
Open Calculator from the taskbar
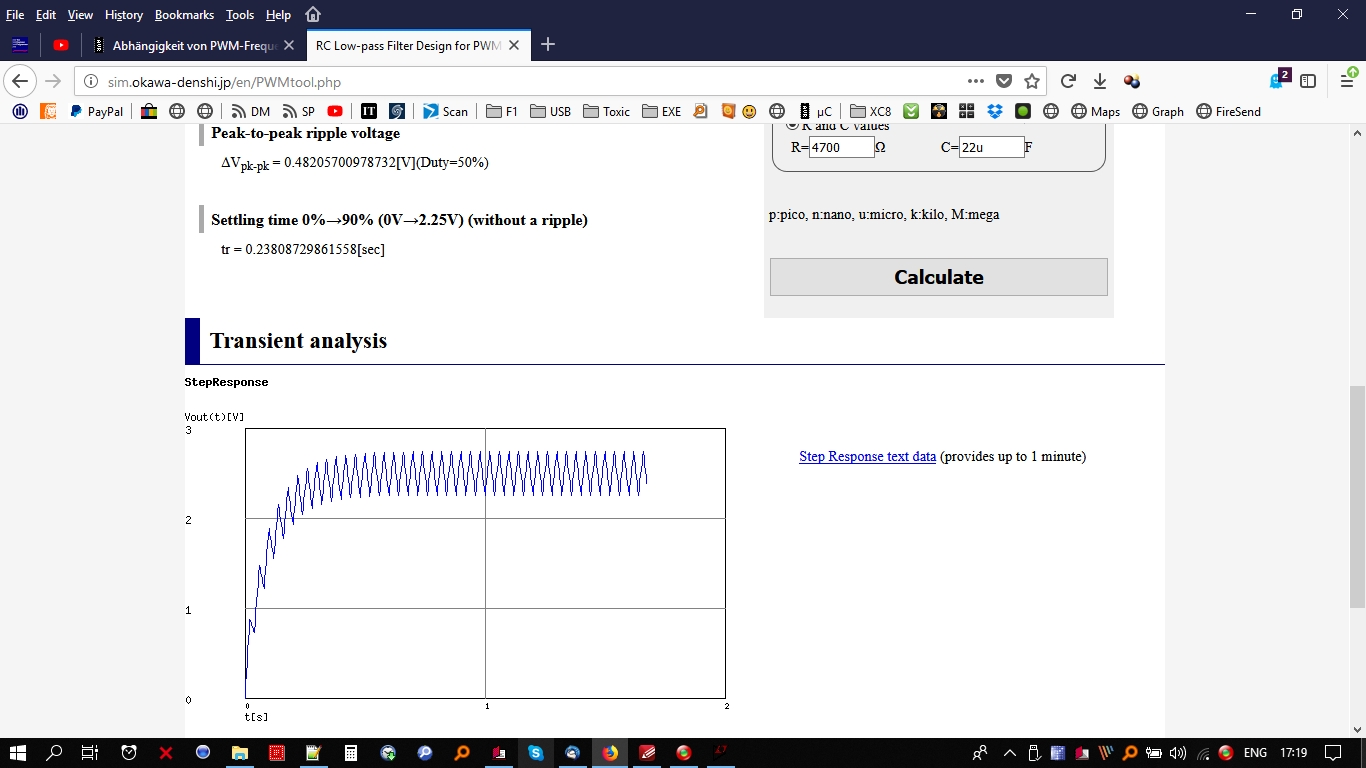pyautogui.click(x=351, y=753)
